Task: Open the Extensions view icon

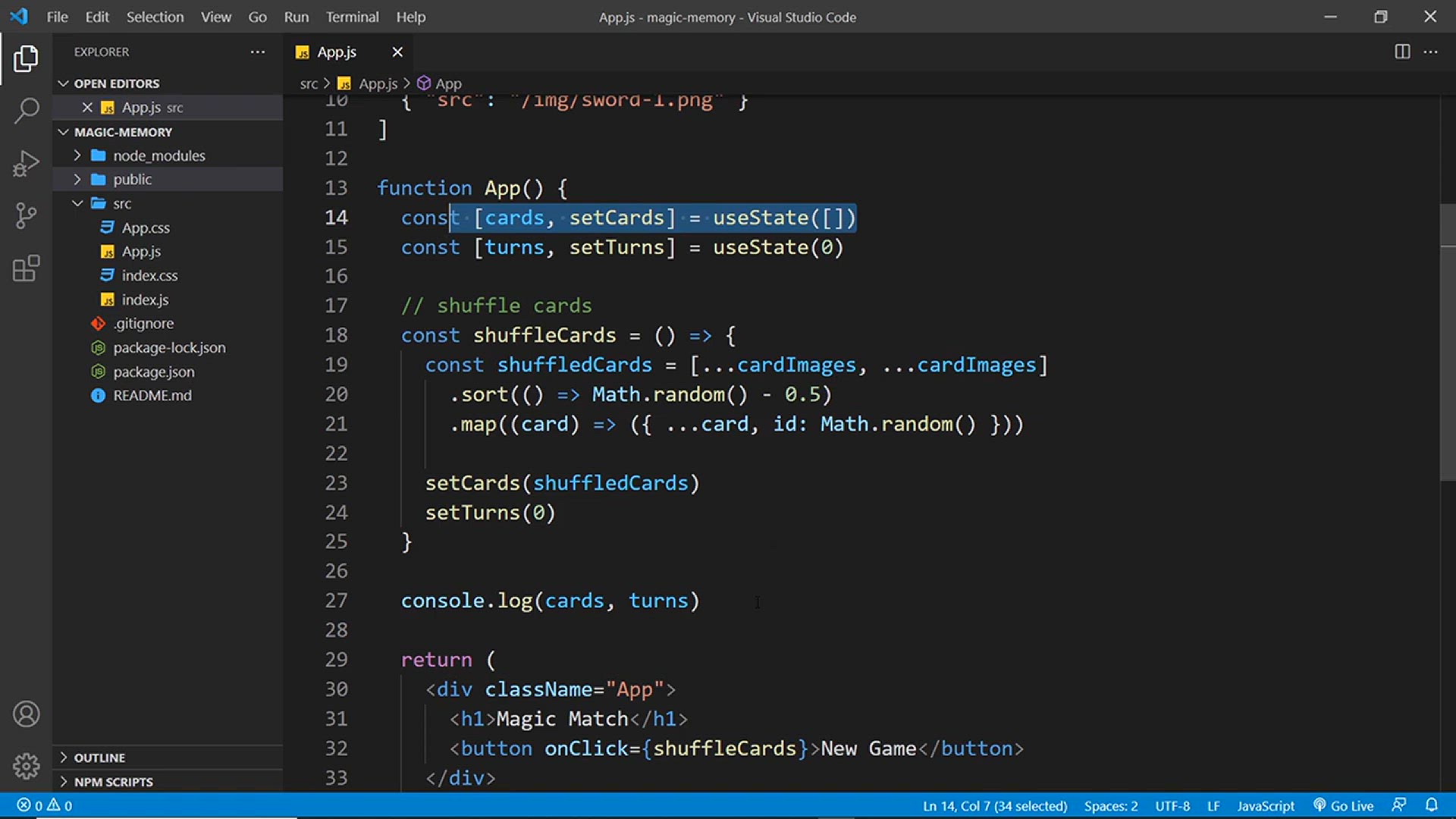Action: point(26,268)
